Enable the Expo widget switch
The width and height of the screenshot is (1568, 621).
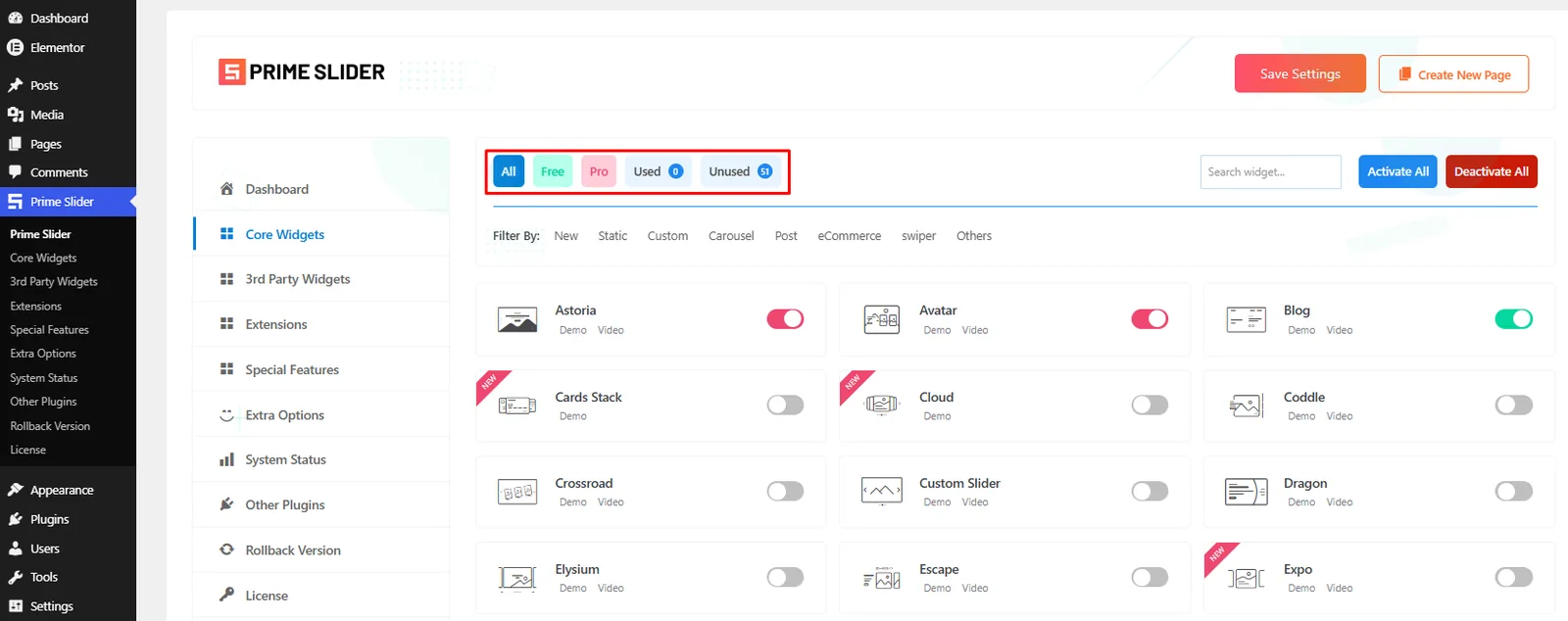point(1513,577)
